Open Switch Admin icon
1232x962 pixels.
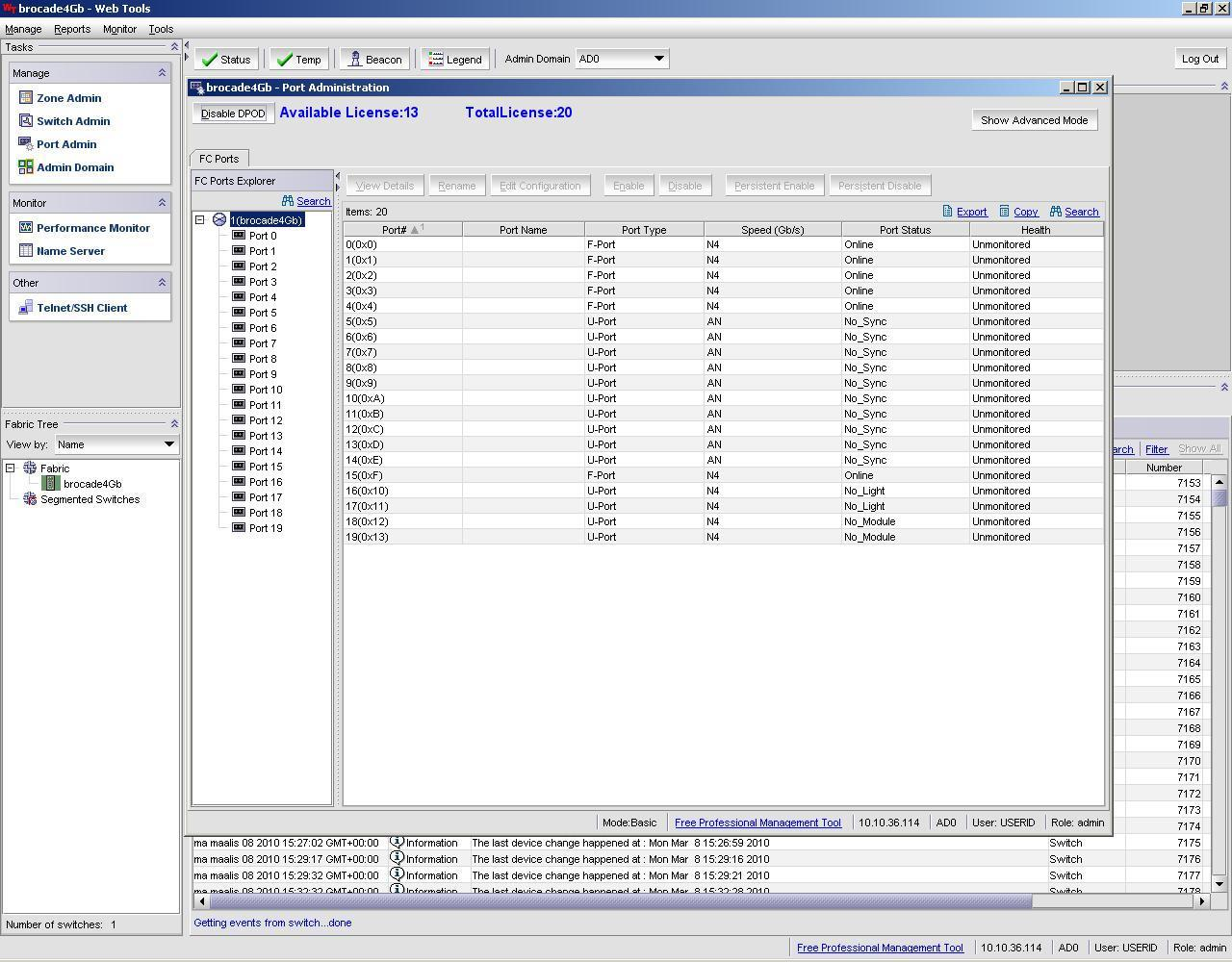pyautogui.click(x=26, y=120)
